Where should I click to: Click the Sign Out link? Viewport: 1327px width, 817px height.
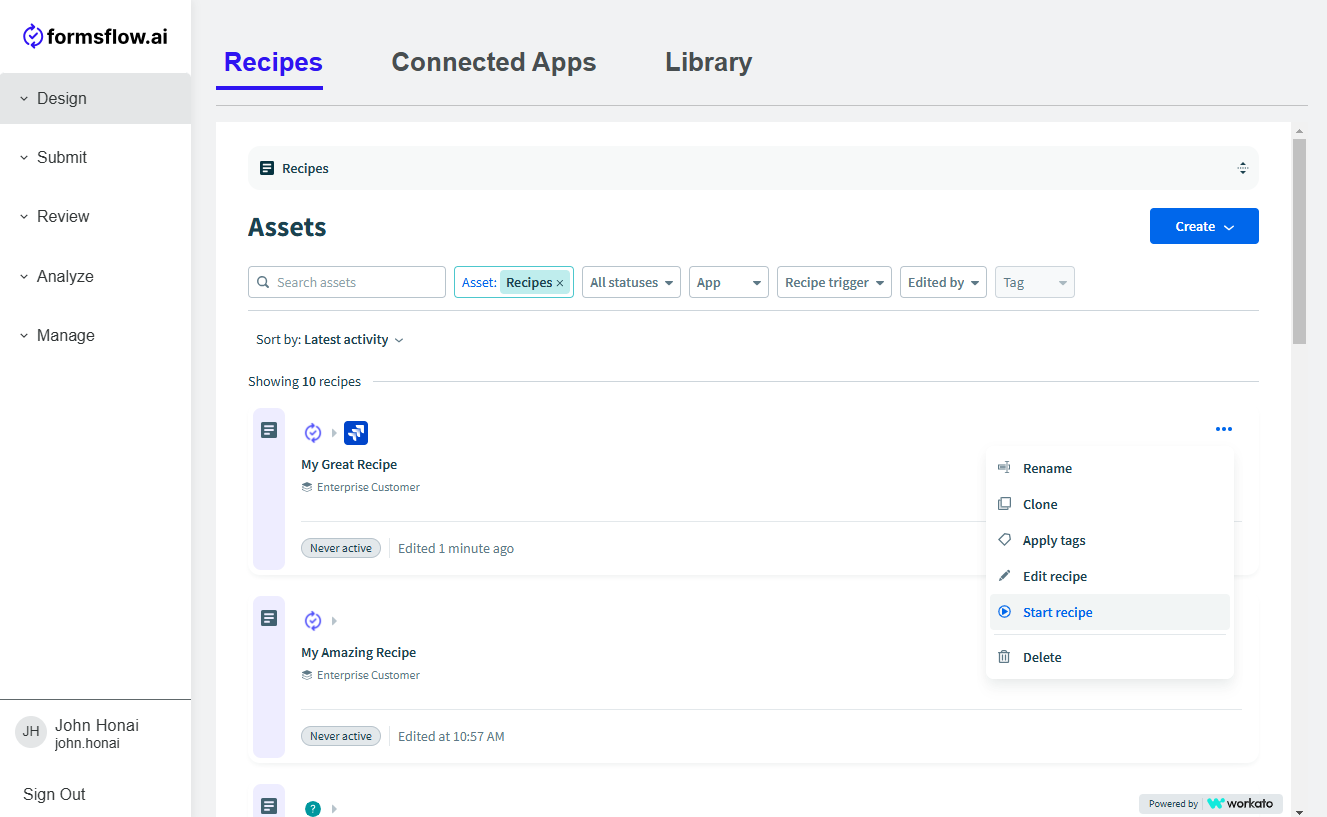(x=54, y=794)
